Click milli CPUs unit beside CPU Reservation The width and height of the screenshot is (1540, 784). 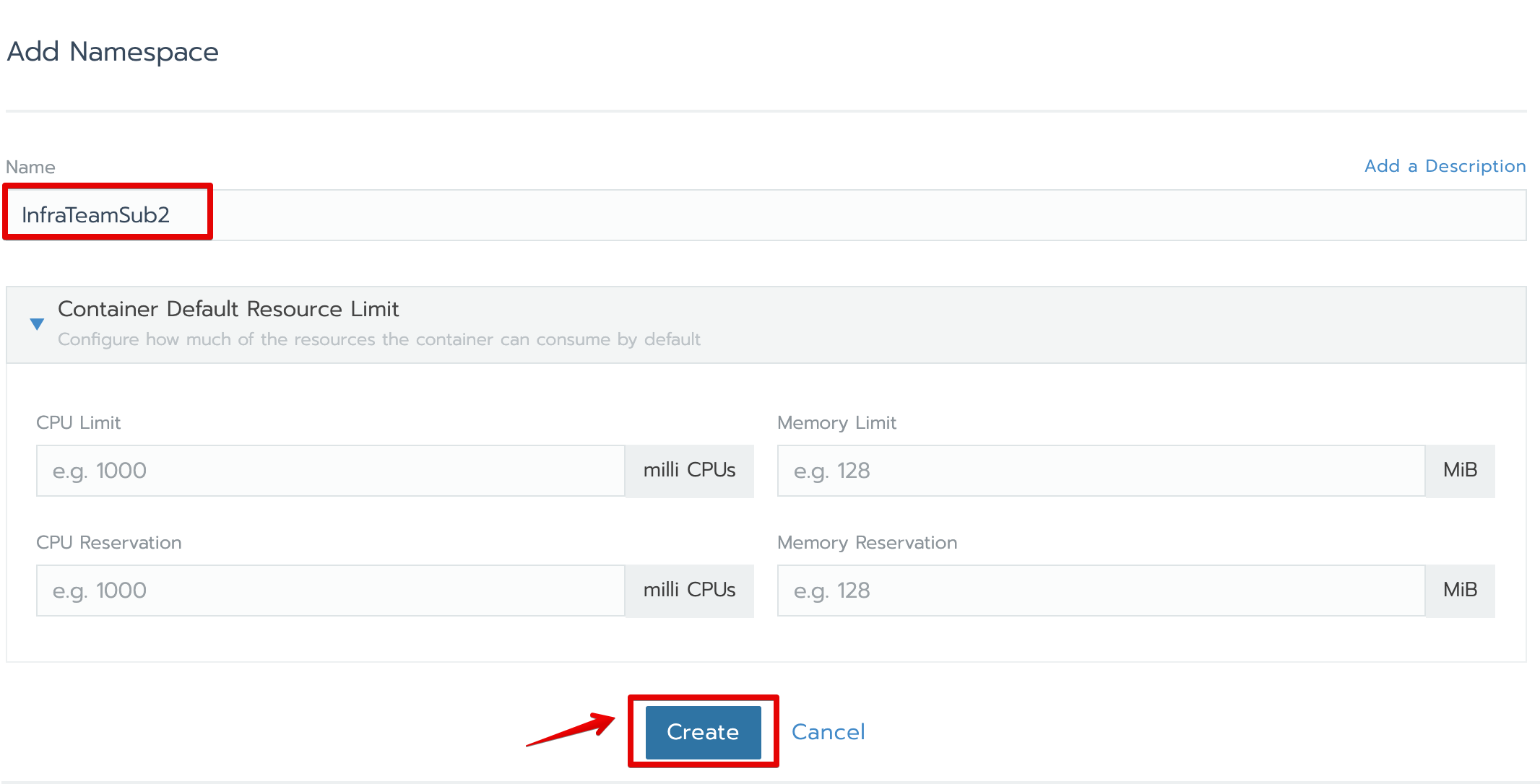[x=689, y=591]
